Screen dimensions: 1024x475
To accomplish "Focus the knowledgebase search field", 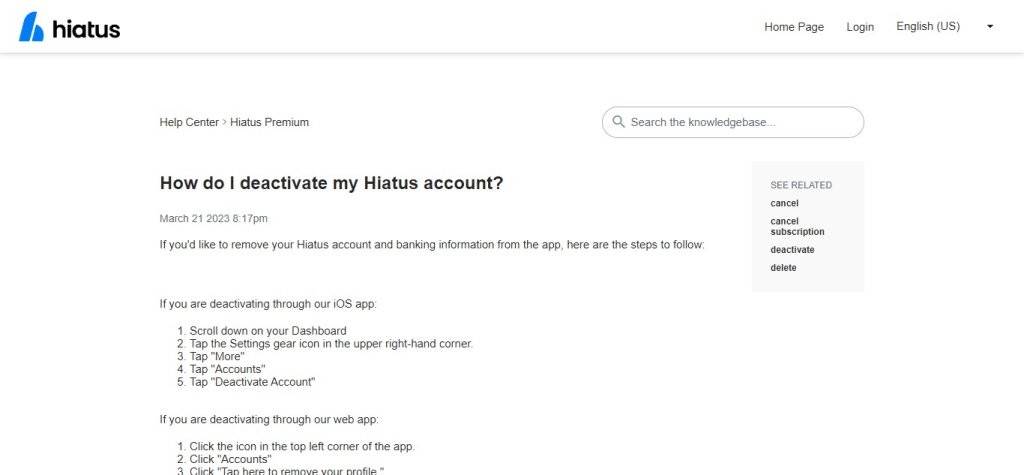I will 733,122.
